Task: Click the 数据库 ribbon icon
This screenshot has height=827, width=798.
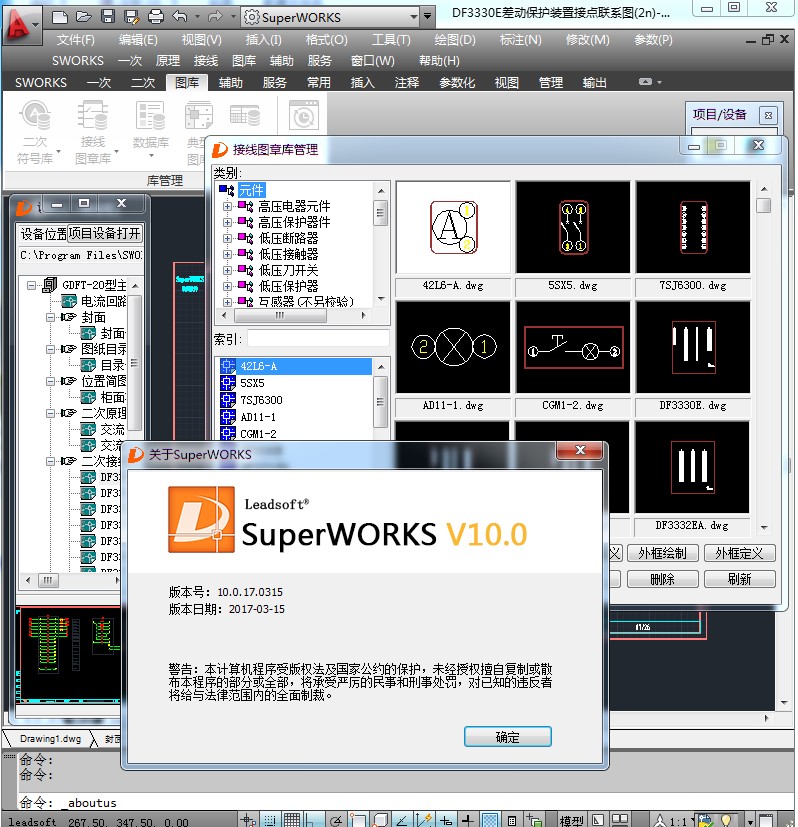Action: point(151,127)
